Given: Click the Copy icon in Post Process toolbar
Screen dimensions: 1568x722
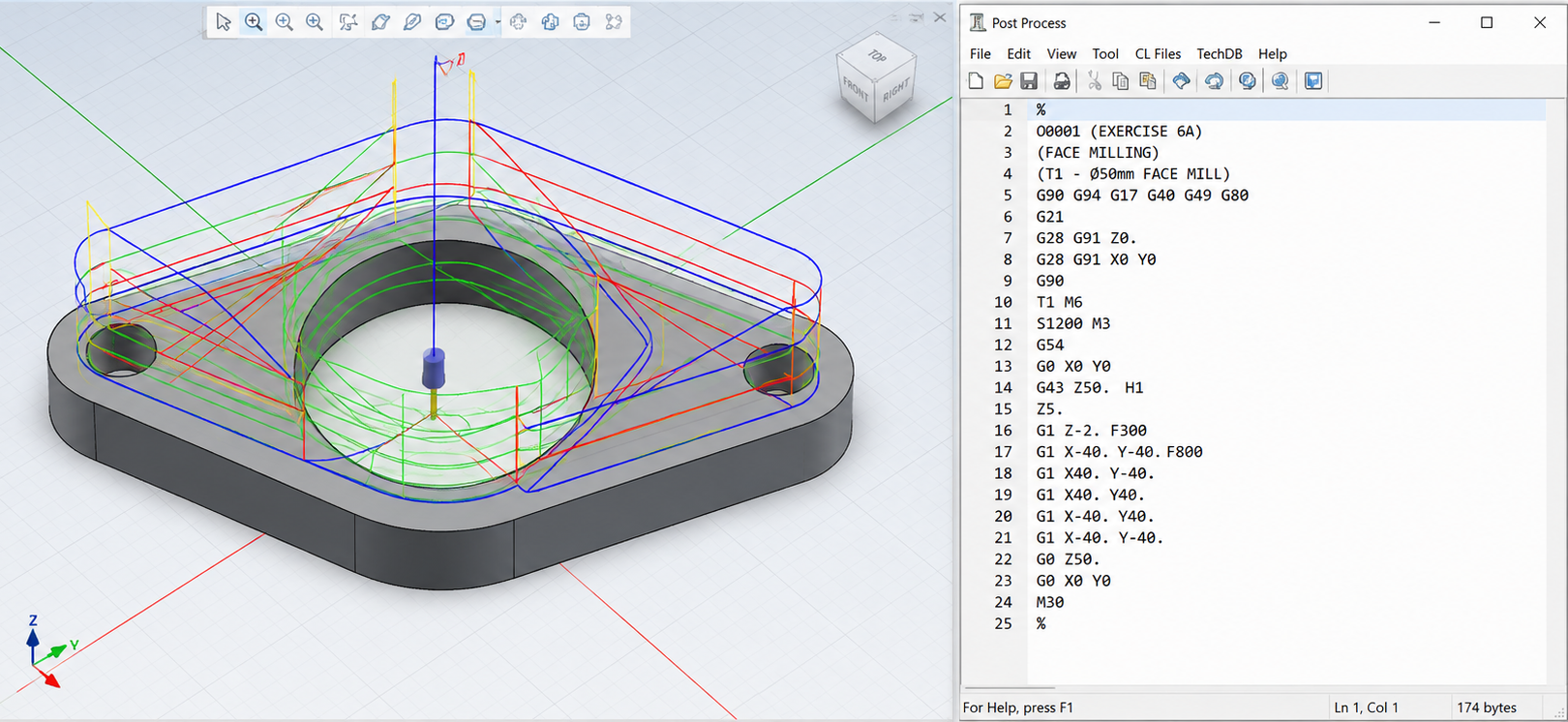Looking at the screenshot, I should tap(1120, 81).
